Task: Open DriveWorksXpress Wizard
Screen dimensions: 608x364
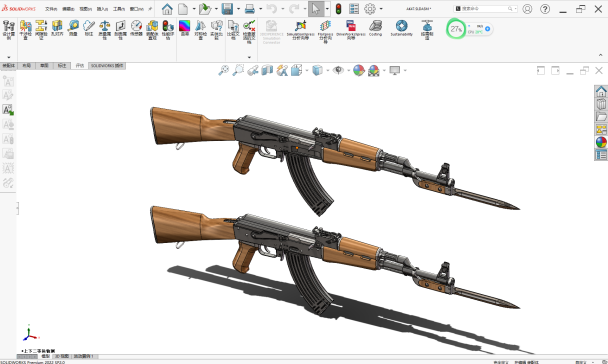Action: click(x=351, y=30)
